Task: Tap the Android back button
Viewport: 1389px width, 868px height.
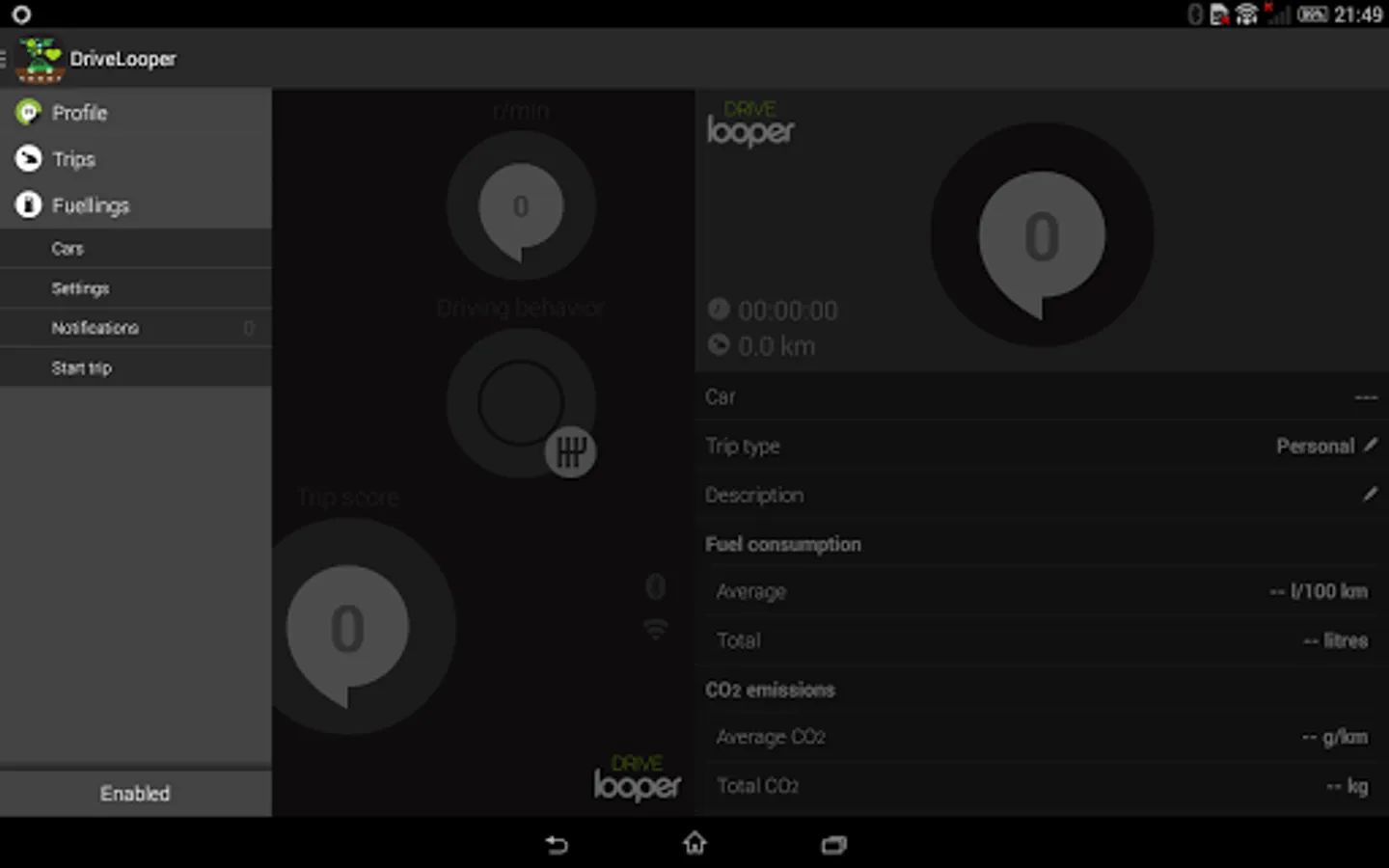Action: click(557, 845)
